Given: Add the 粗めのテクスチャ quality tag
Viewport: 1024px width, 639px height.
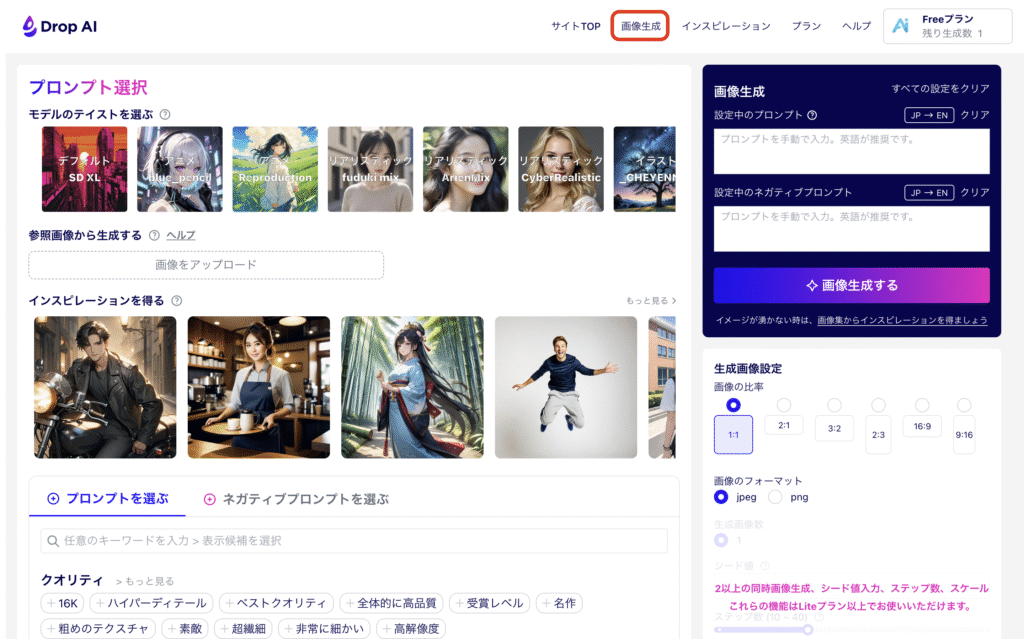Looking at the screenshot, I should point(98,629).
